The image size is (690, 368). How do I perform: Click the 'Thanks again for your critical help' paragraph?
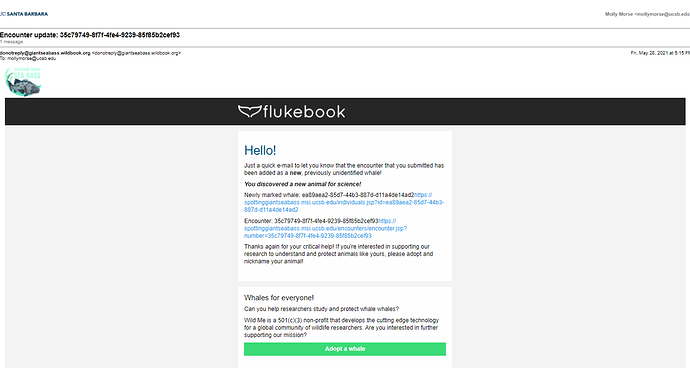coord(338,254)
